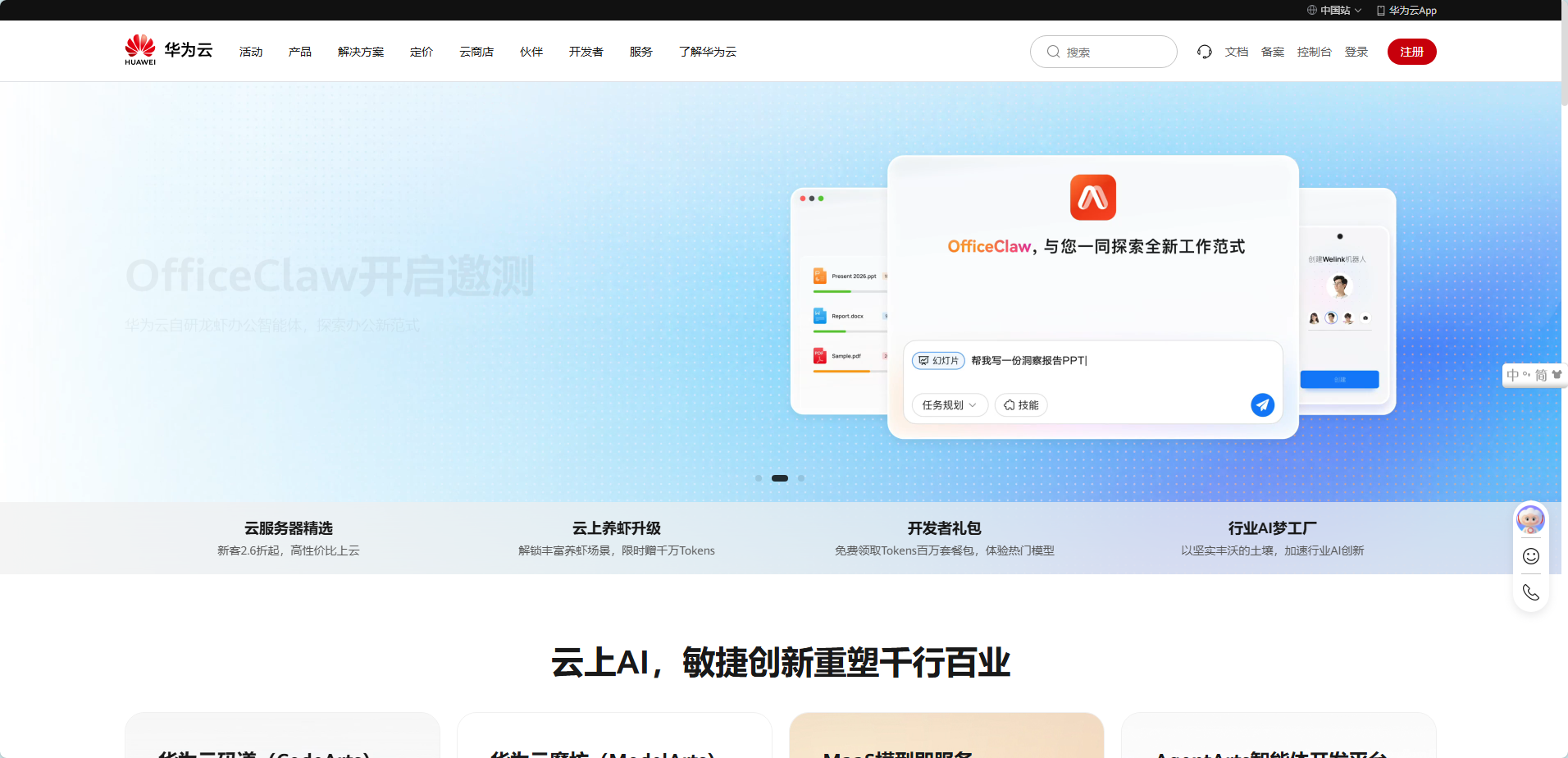
Task: Click the red 注册 register button
Action: click(x=1411, y=52)
